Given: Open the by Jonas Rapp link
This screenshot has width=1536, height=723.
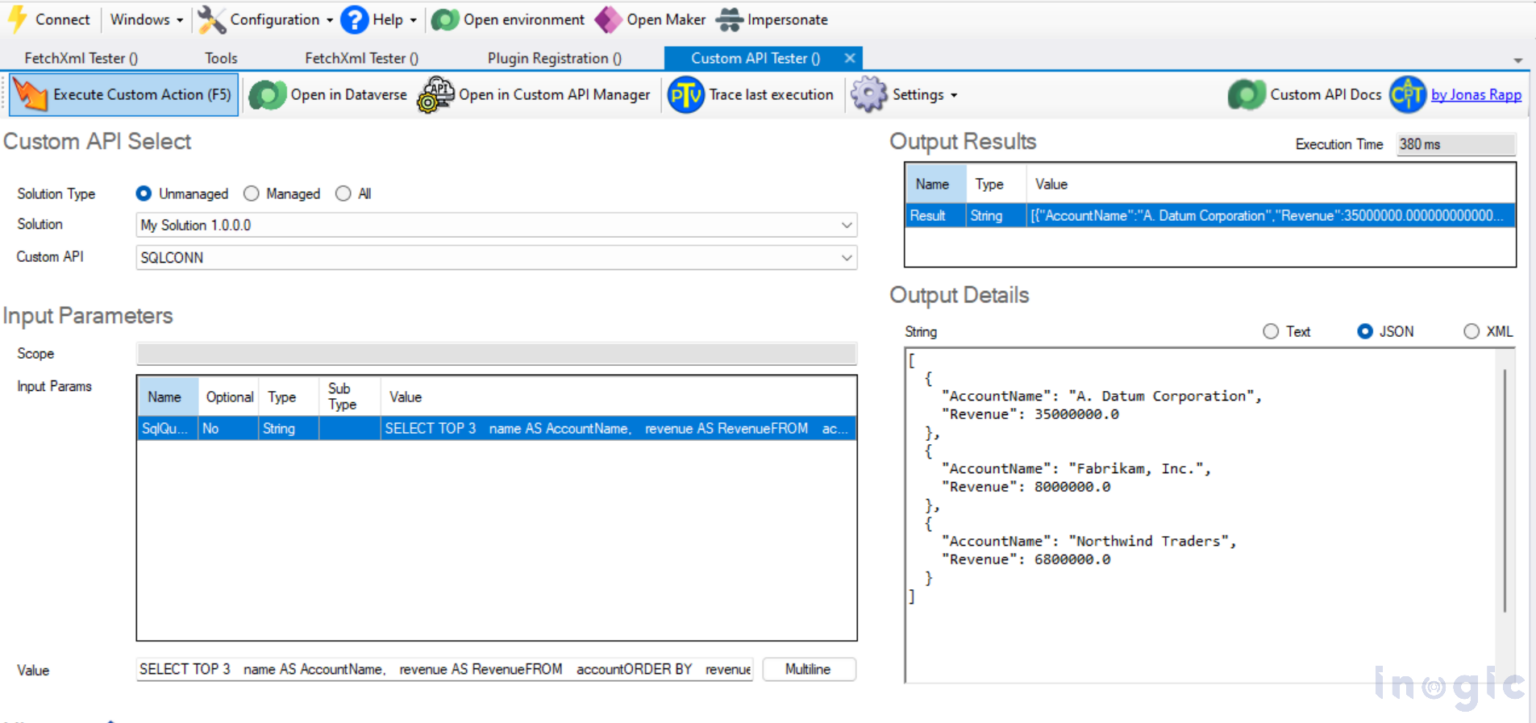Looking at the screenshot, I should tap(1476, 95).
